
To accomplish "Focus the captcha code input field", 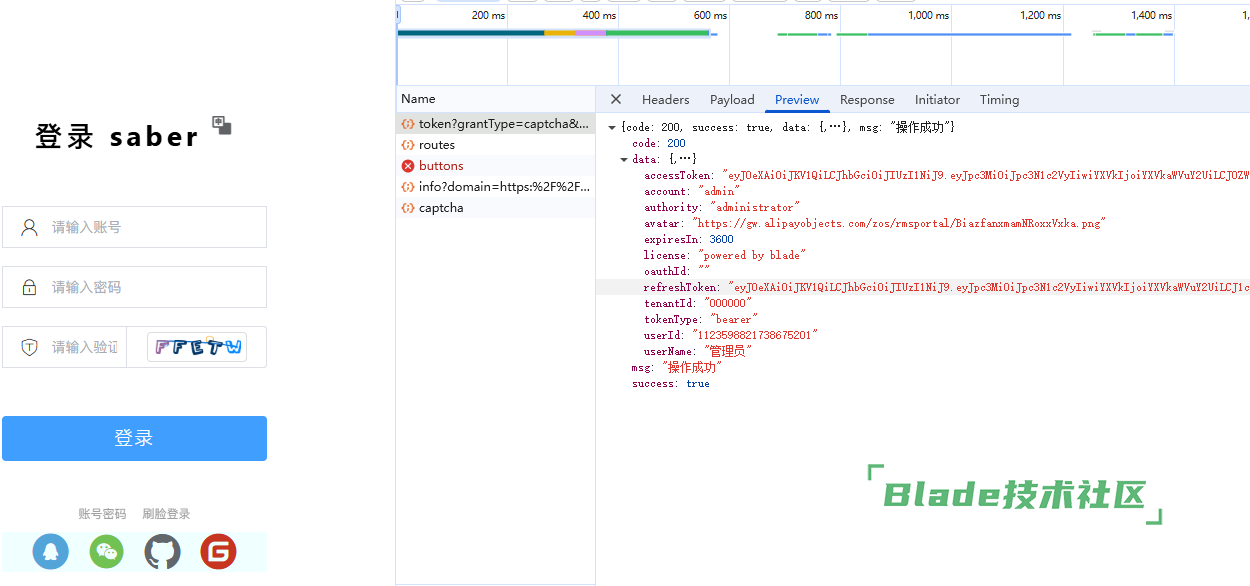I will [x=65, y=347].
